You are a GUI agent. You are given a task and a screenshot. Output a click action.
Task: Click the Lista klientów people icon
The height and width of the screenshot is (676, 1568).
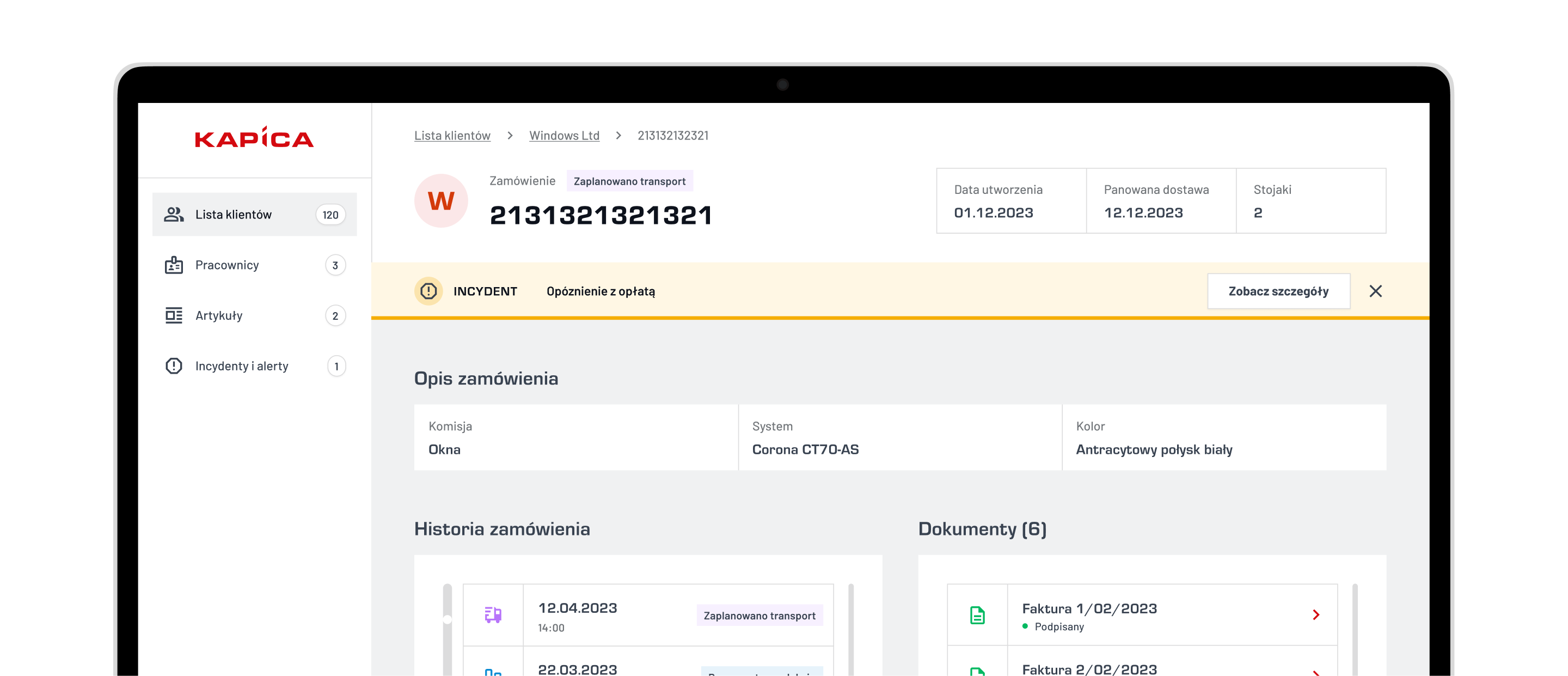coord(174,215)
